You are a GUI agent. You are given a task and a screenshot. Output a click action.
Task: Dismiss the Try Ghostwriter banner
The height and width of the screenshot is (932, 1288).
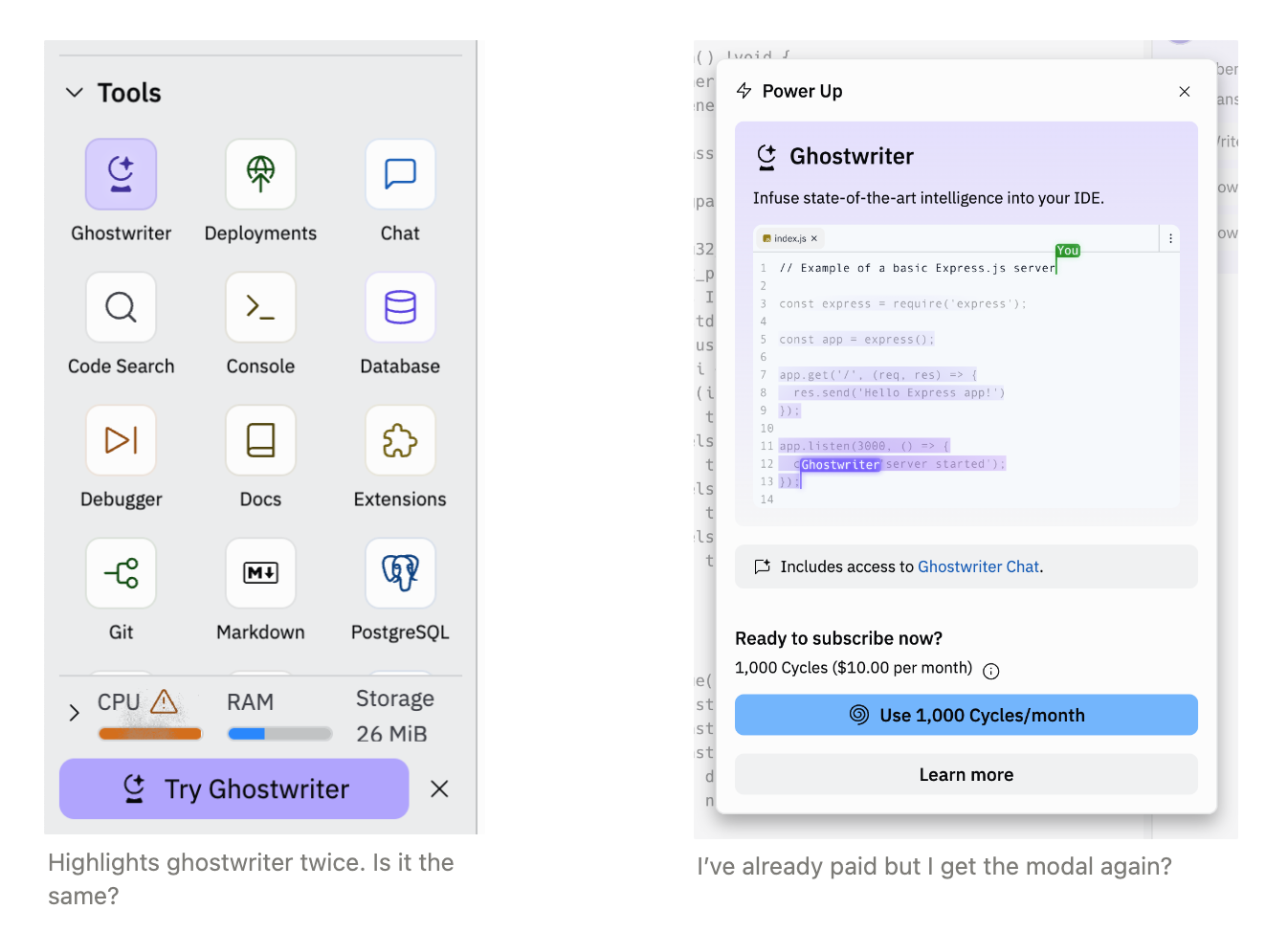(439, 788)
